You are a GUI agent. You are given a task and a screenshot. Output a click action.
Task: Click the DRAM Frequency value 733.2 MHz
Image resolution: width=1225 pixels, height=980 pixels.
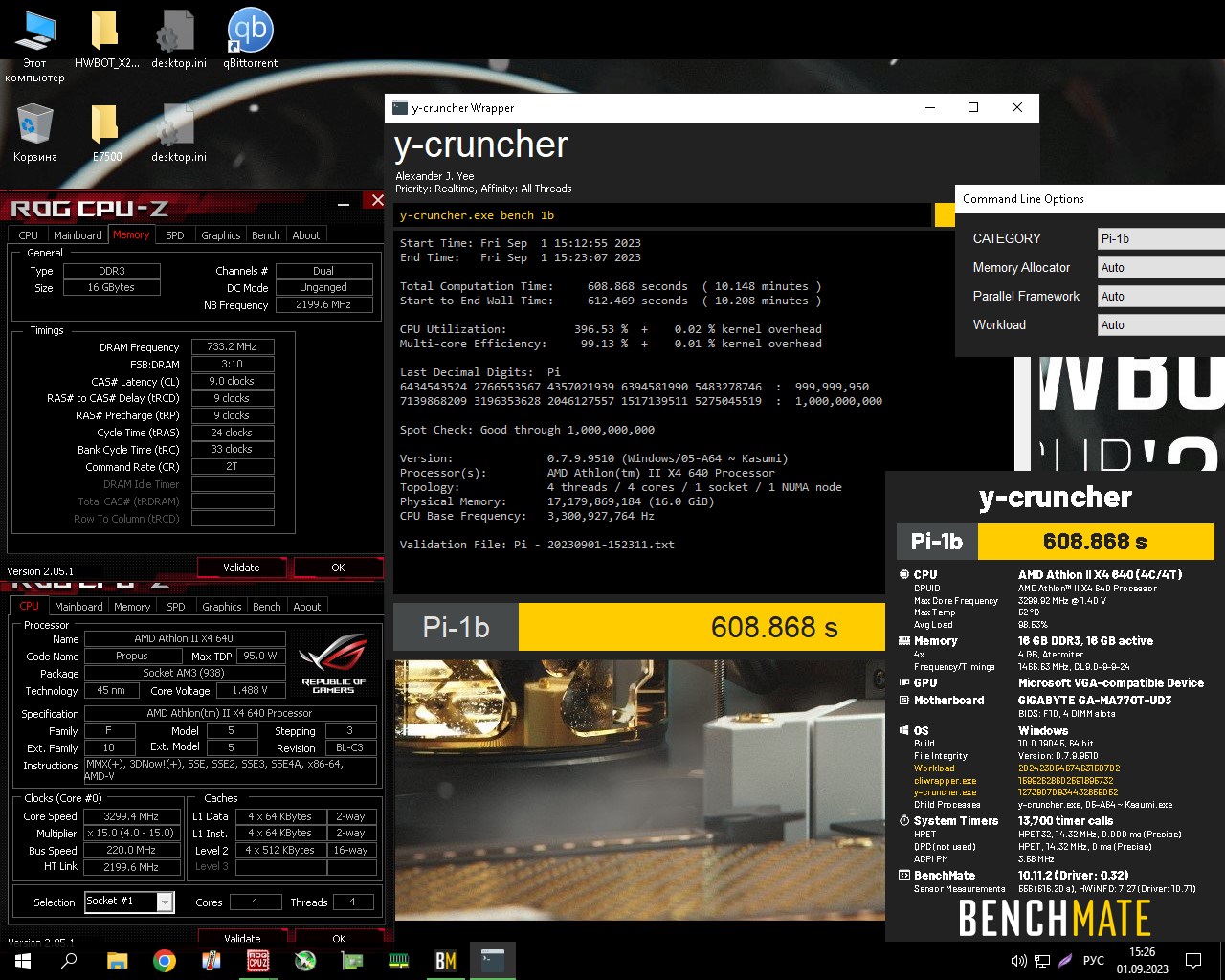pyautogui.click(x=233, y=347)
